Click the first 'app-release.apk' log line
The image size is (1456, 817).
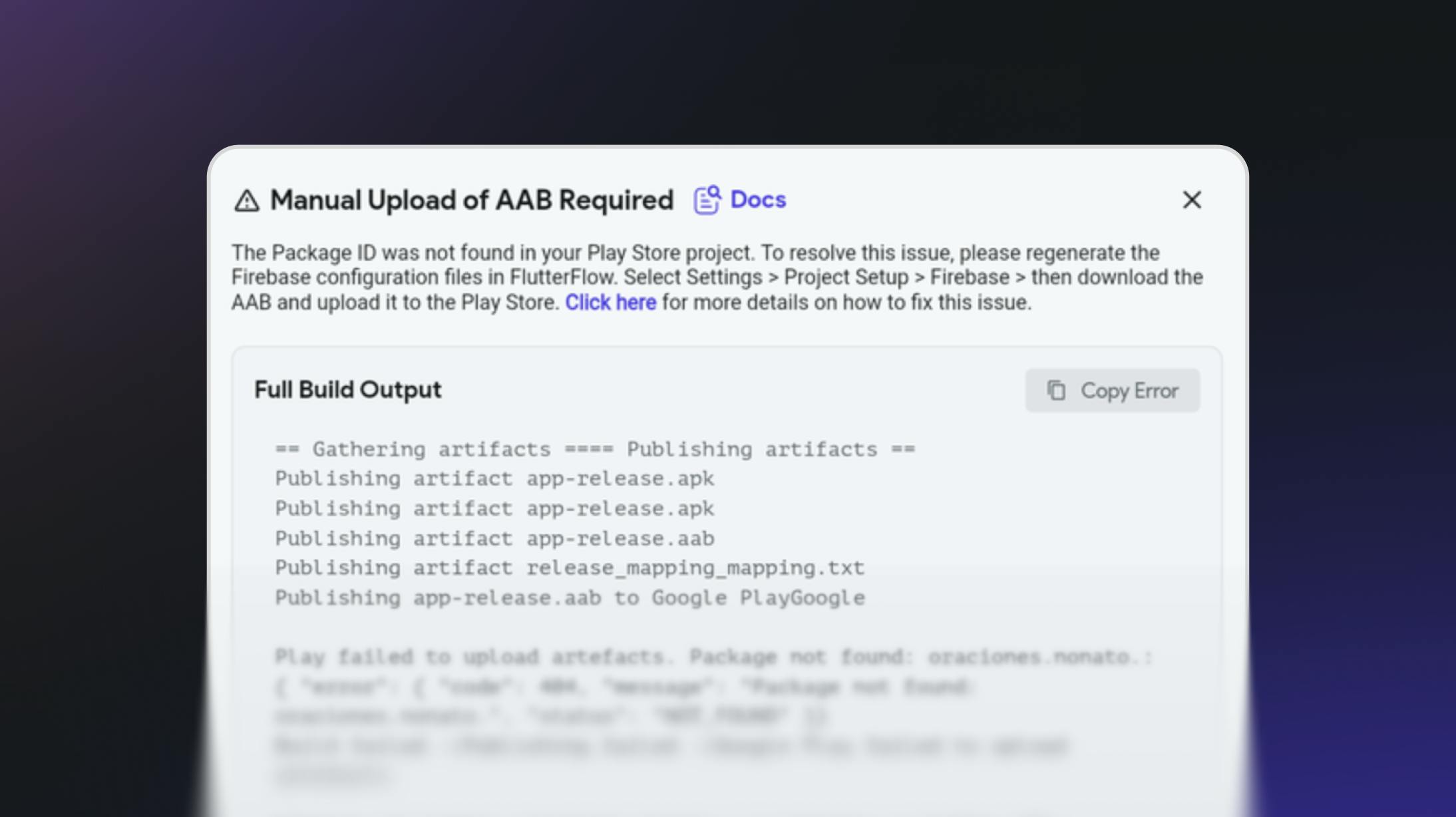click(x=494, y=479)
